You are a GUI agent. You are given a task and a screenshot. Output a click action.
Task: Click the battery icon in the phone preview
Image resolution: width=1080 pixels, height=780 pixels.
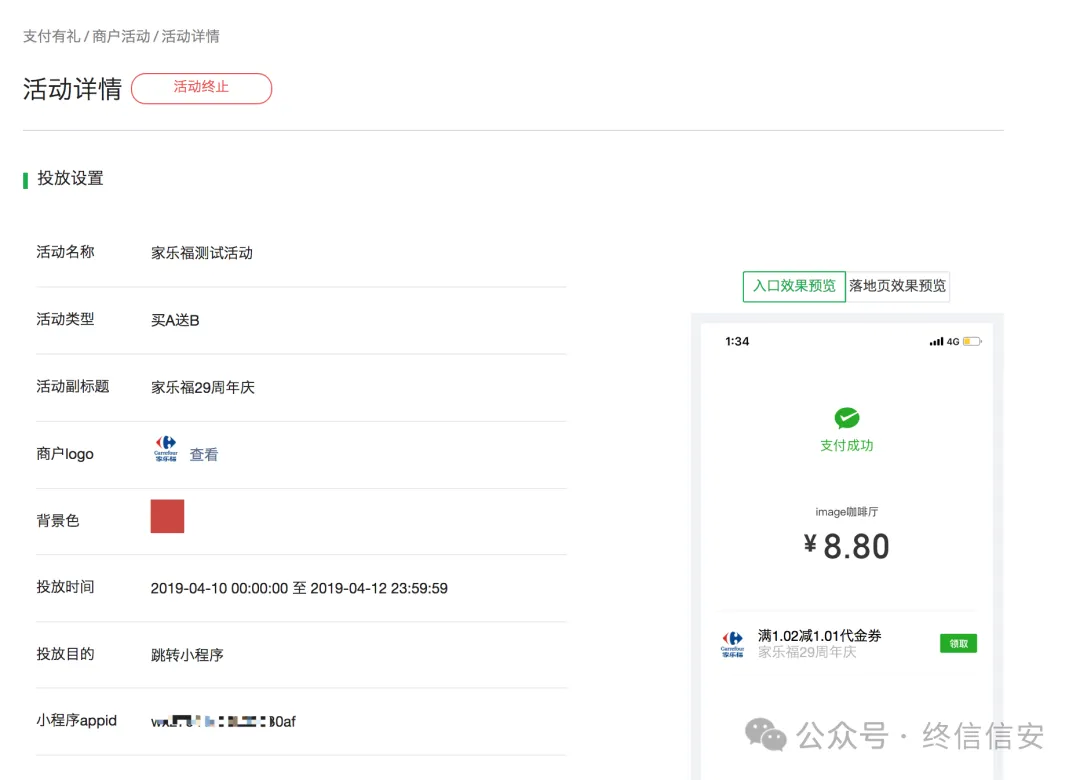pyautogui.click(x=974, y=341)
